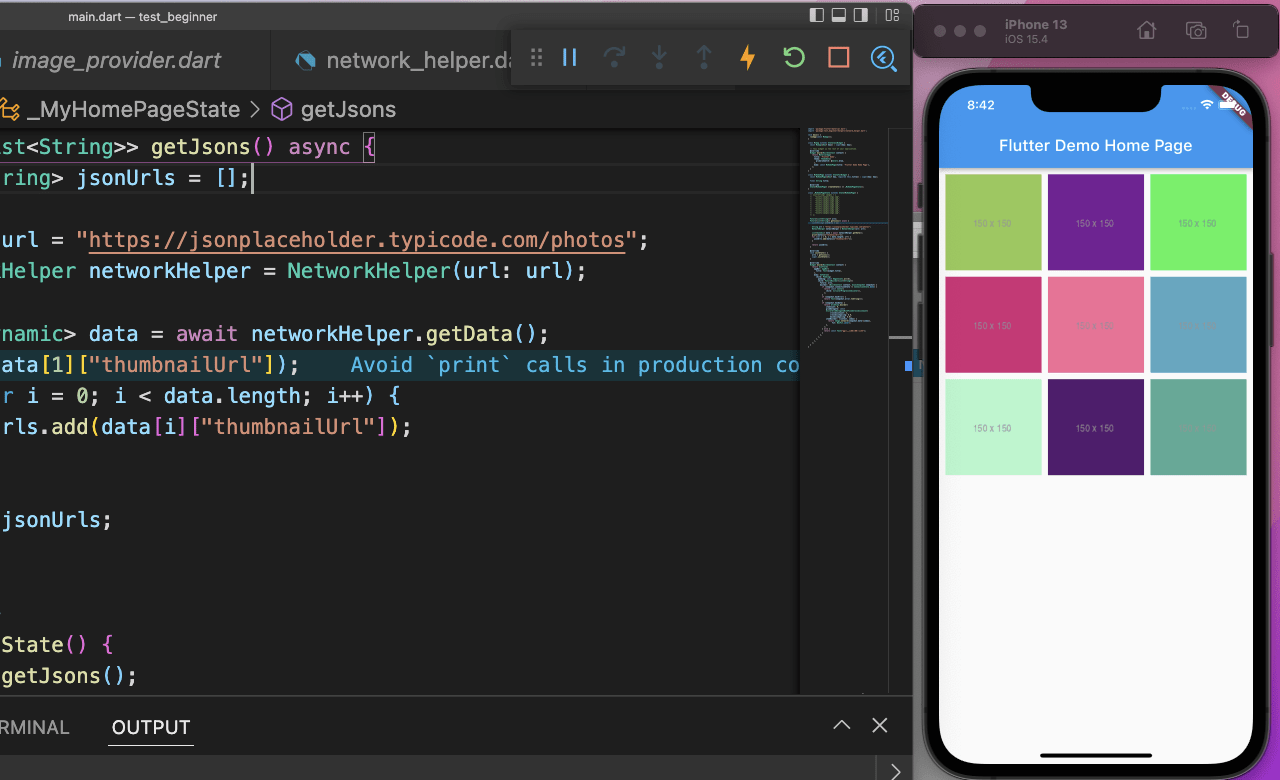The width and height of the screenshot is (1280, 780).
Task: Tap the crimson thumbnail in second row
Action: 993,325
